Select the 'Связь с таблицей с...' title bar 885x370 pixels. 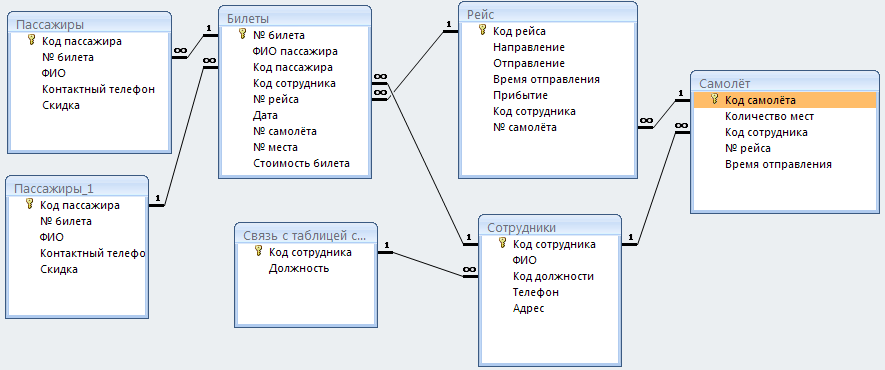click(306, 235)
